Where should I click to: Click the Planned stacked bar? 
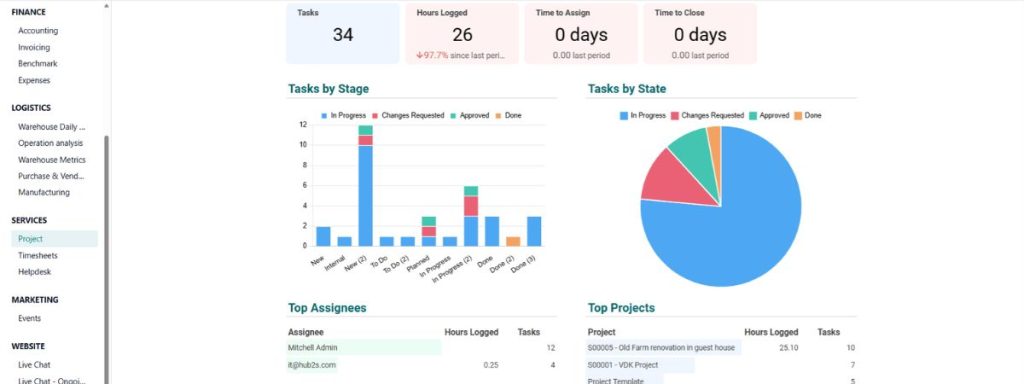428,231
